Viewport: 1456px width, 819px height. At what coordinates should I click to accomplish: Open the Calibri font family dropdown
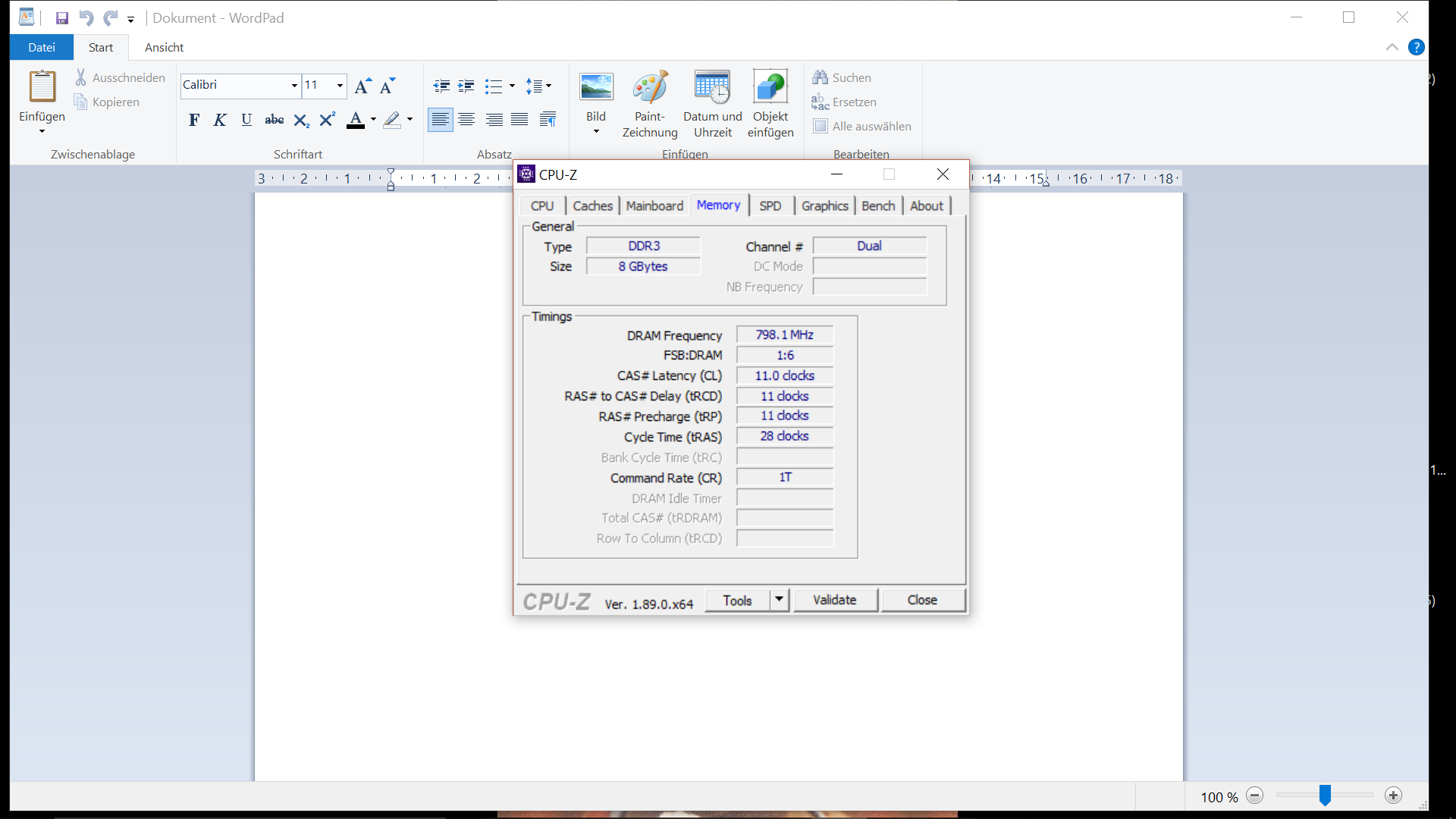[294, 86]
